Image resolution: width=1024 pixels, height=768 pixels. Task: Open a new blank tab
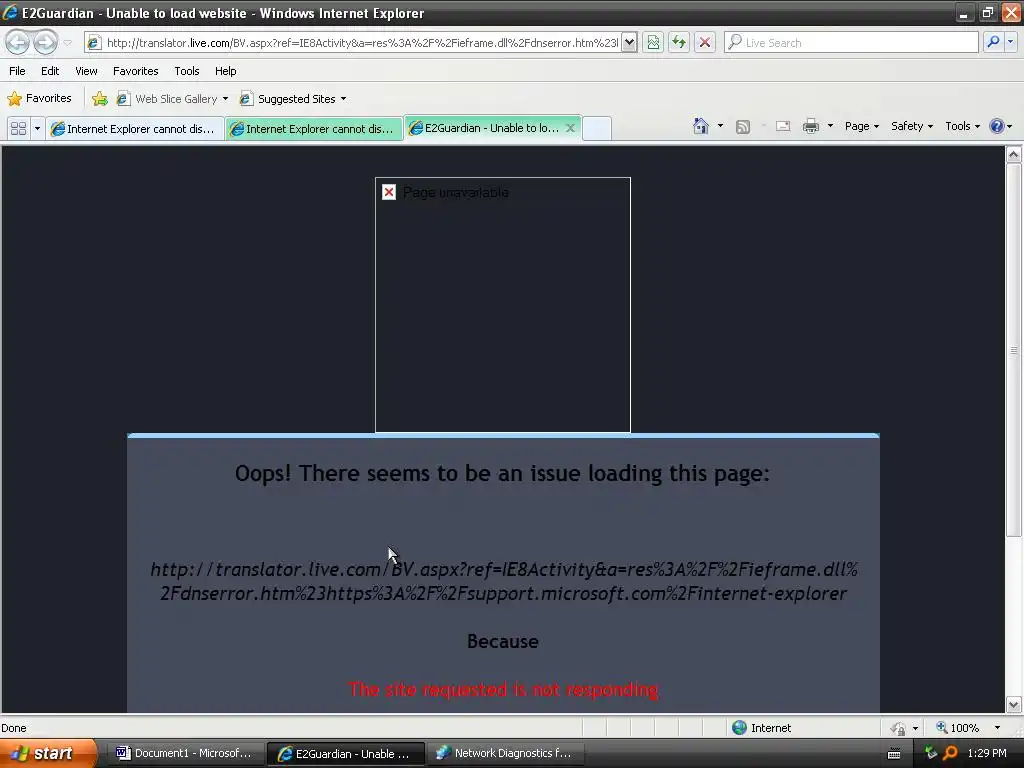point(596,129)
